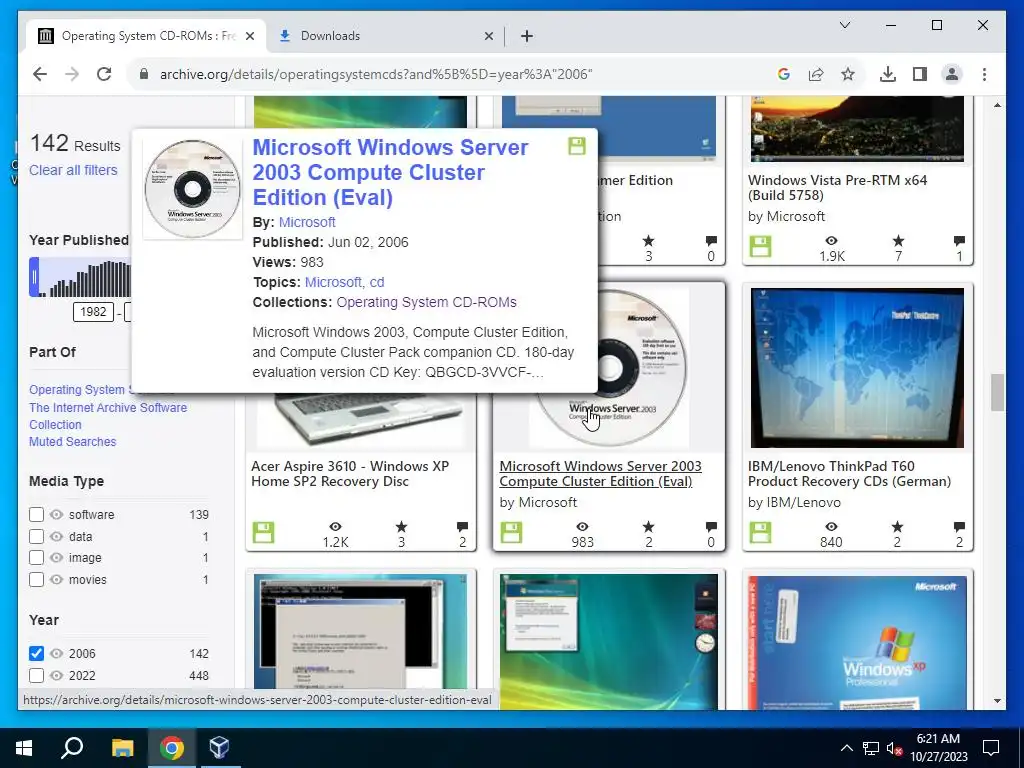Open Chrome downloads icon in toolbar
Image resolution: width=1024 pixels, height=768 pixels.
888,74
